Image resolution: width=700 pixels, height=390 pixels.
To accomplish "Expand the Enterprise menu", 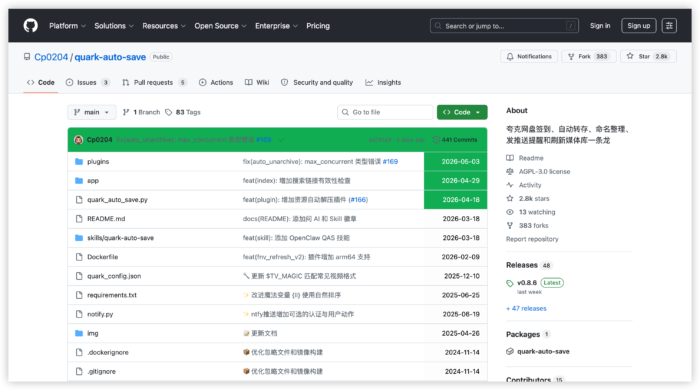I will point(276,26).
